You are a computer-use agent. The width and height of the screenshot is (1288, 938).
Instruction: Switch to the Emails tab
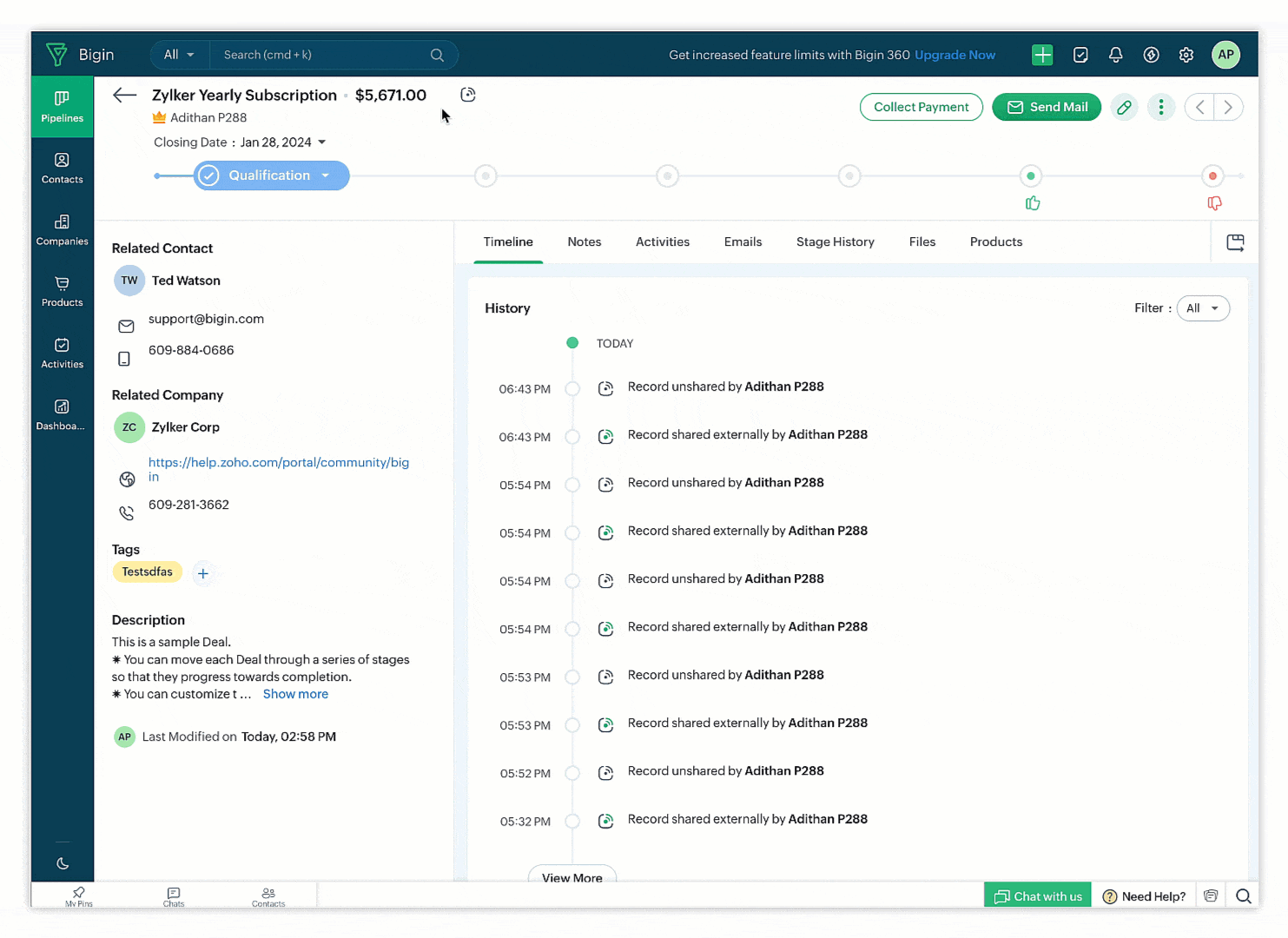743,242
